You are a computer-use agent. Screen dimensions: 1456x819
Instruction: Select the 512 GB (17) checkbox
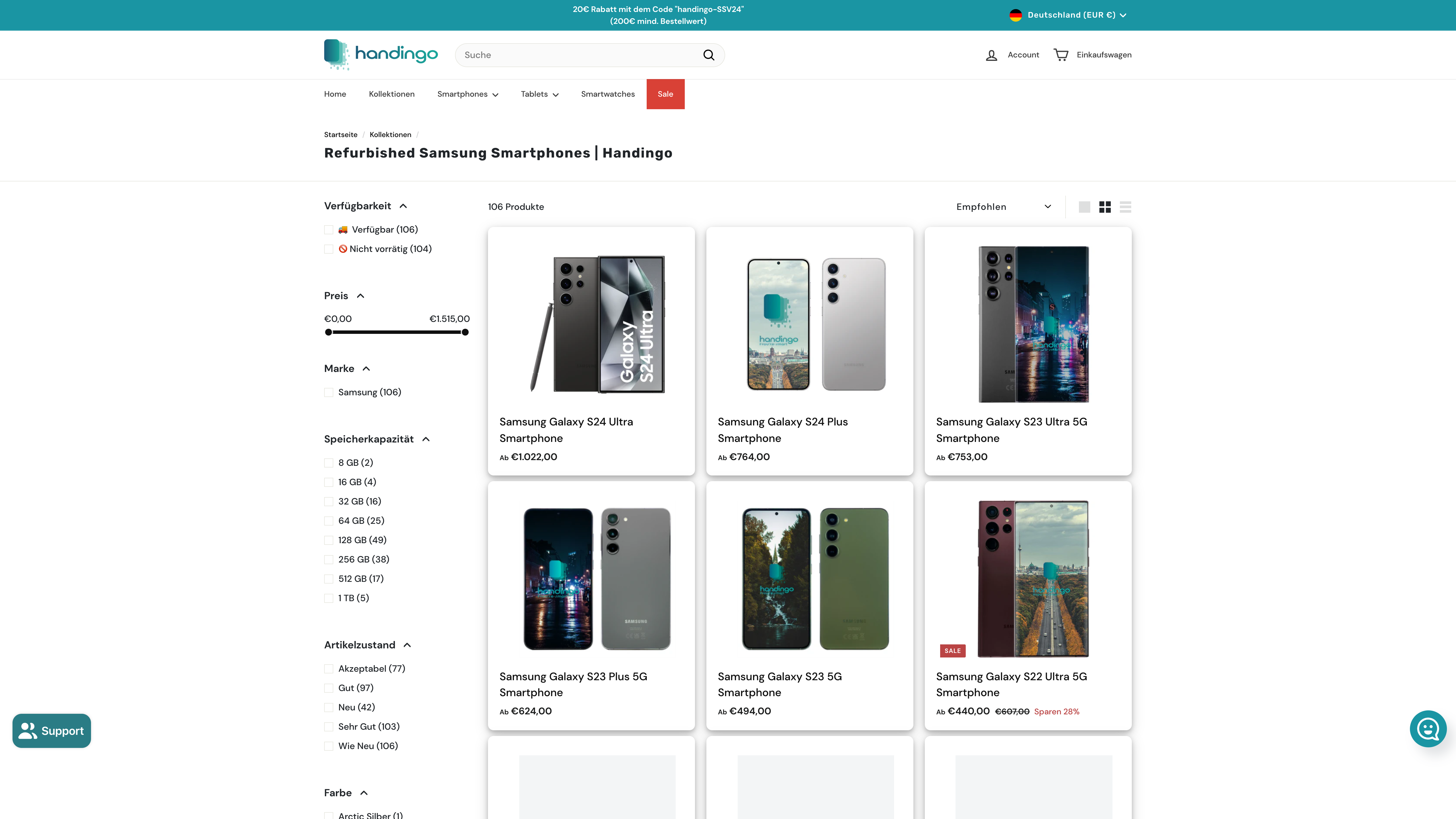328,579
